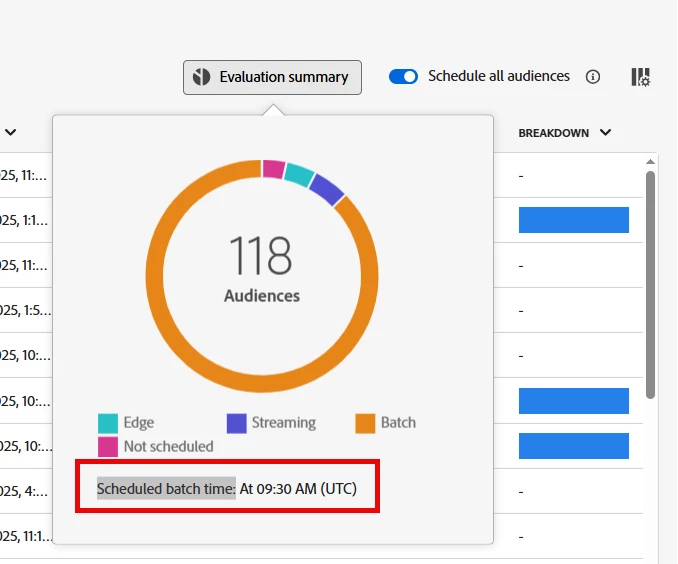
Task: Open the column settings icon
Action: pos(640,77)
